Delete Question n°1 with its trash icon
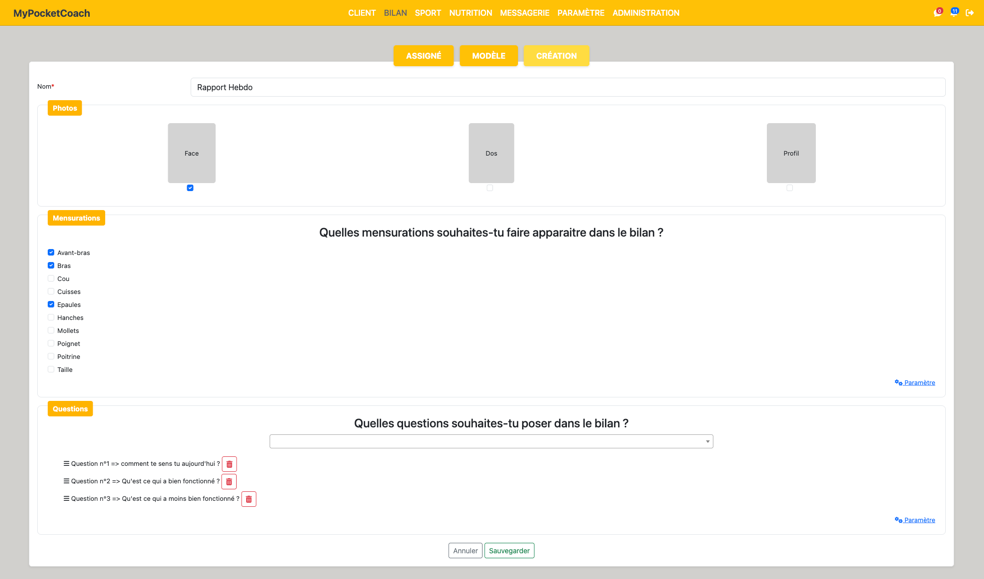 click(x=229, y=464)
